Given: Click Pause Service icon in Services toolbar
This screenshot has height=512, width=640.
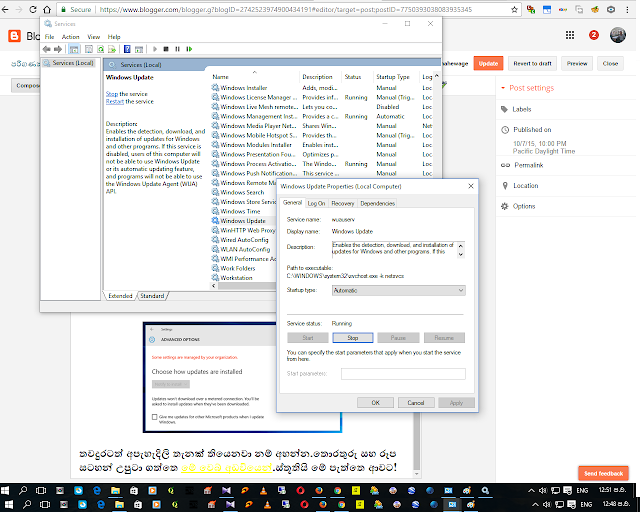Looking at the screenshot, I should (x=178, y=49).
